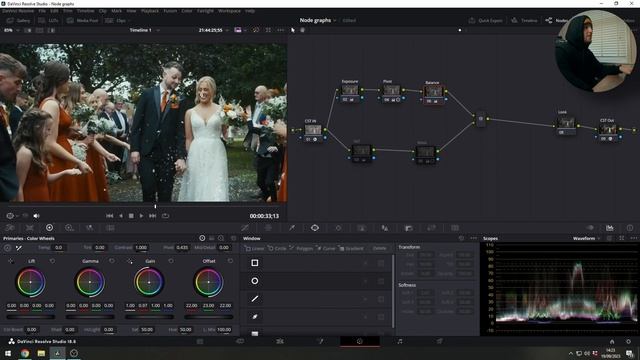The image size is (640, 360).
Task: Adjust the Gamma color wheel
Action: [x=90, y=282]
